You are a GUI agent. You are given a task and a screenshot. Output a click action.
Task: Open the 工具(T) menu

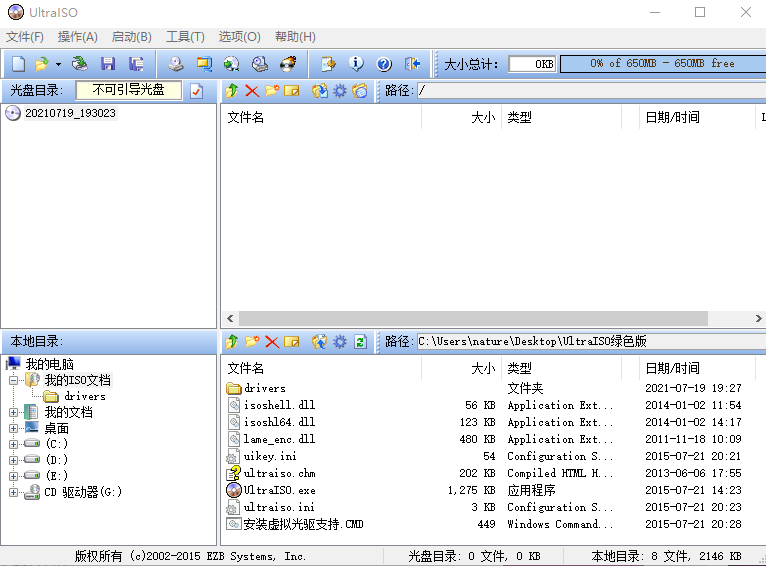coord(185,37)
